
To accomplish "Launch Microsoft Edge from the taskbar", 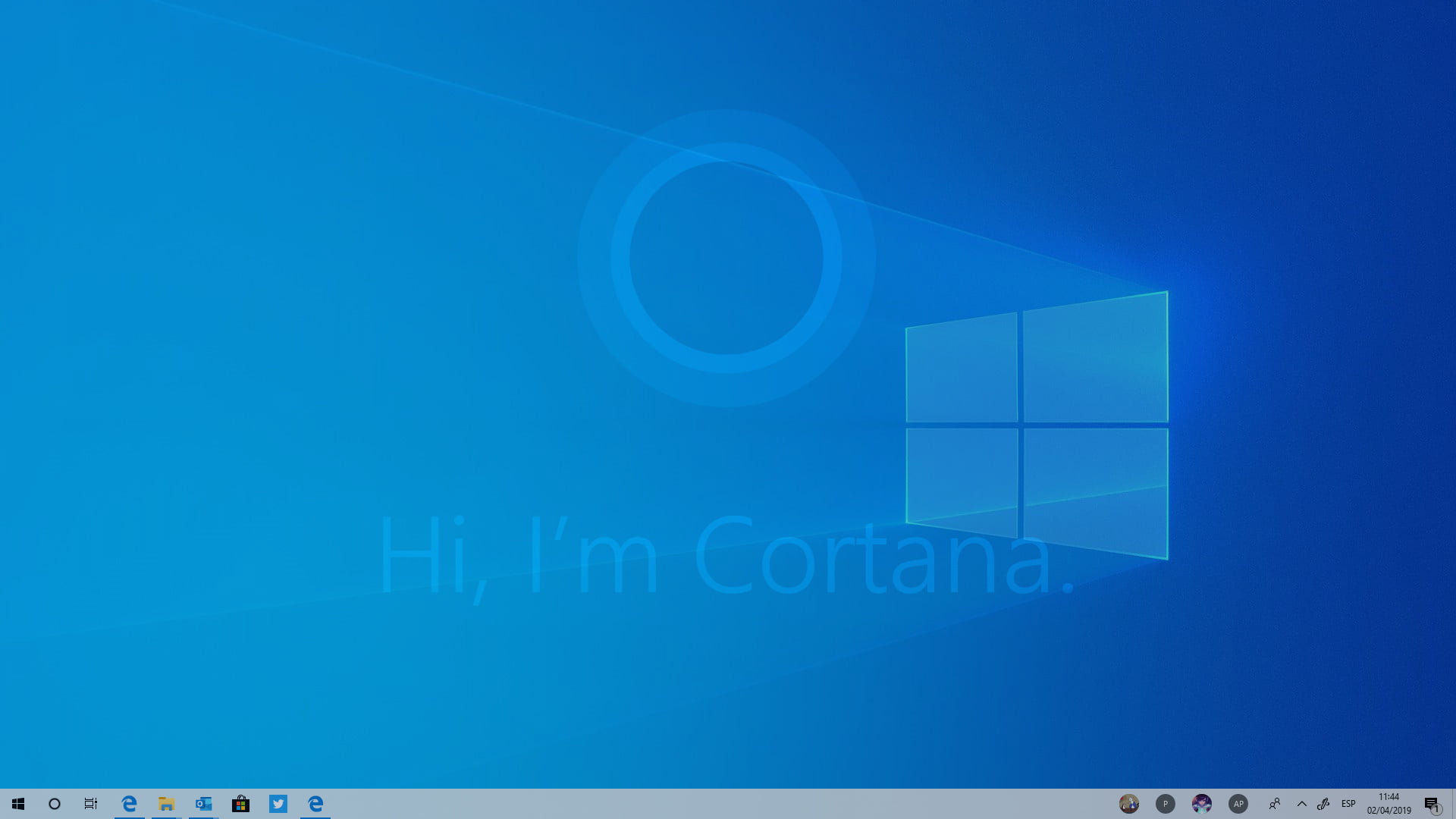I will click(129, 804).
